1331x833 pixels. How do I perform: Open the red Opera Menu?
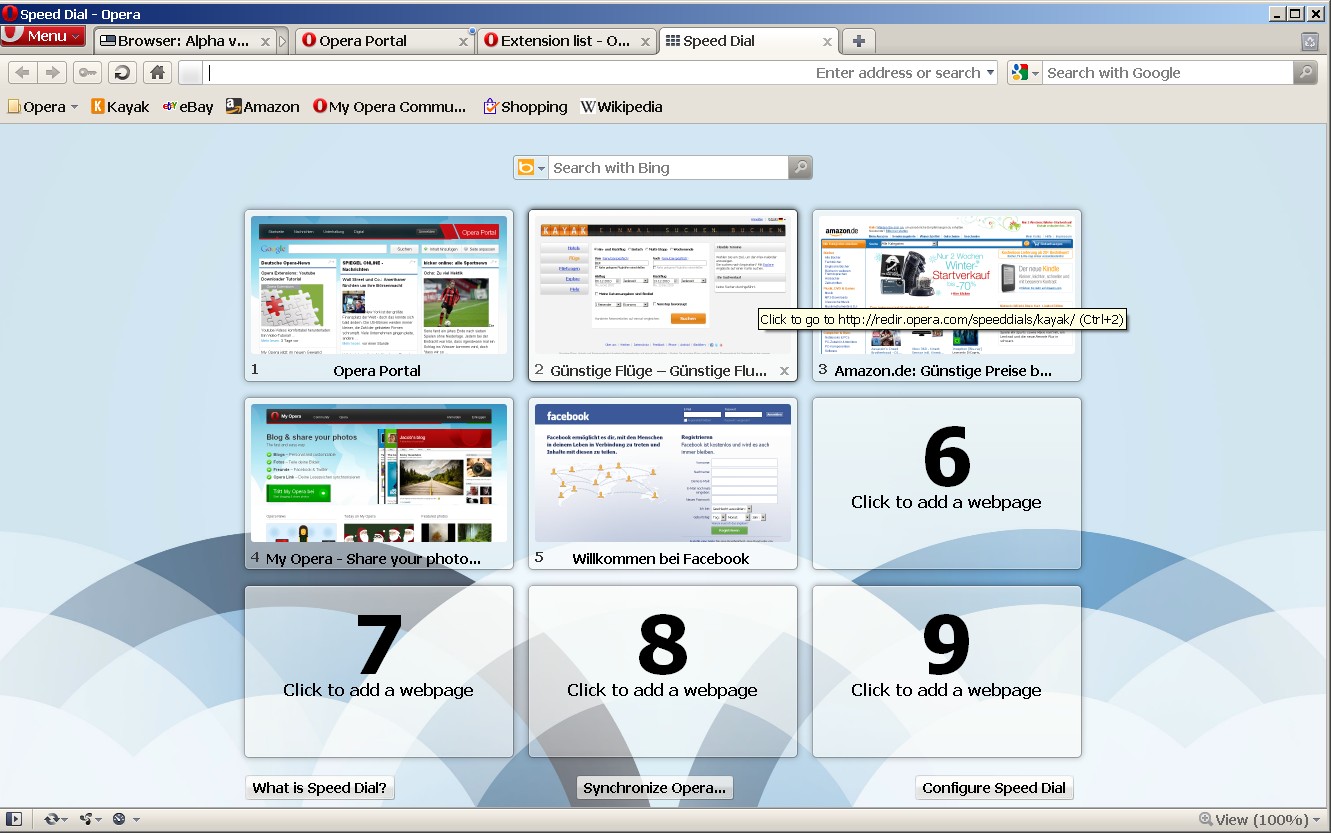(43, 36)
